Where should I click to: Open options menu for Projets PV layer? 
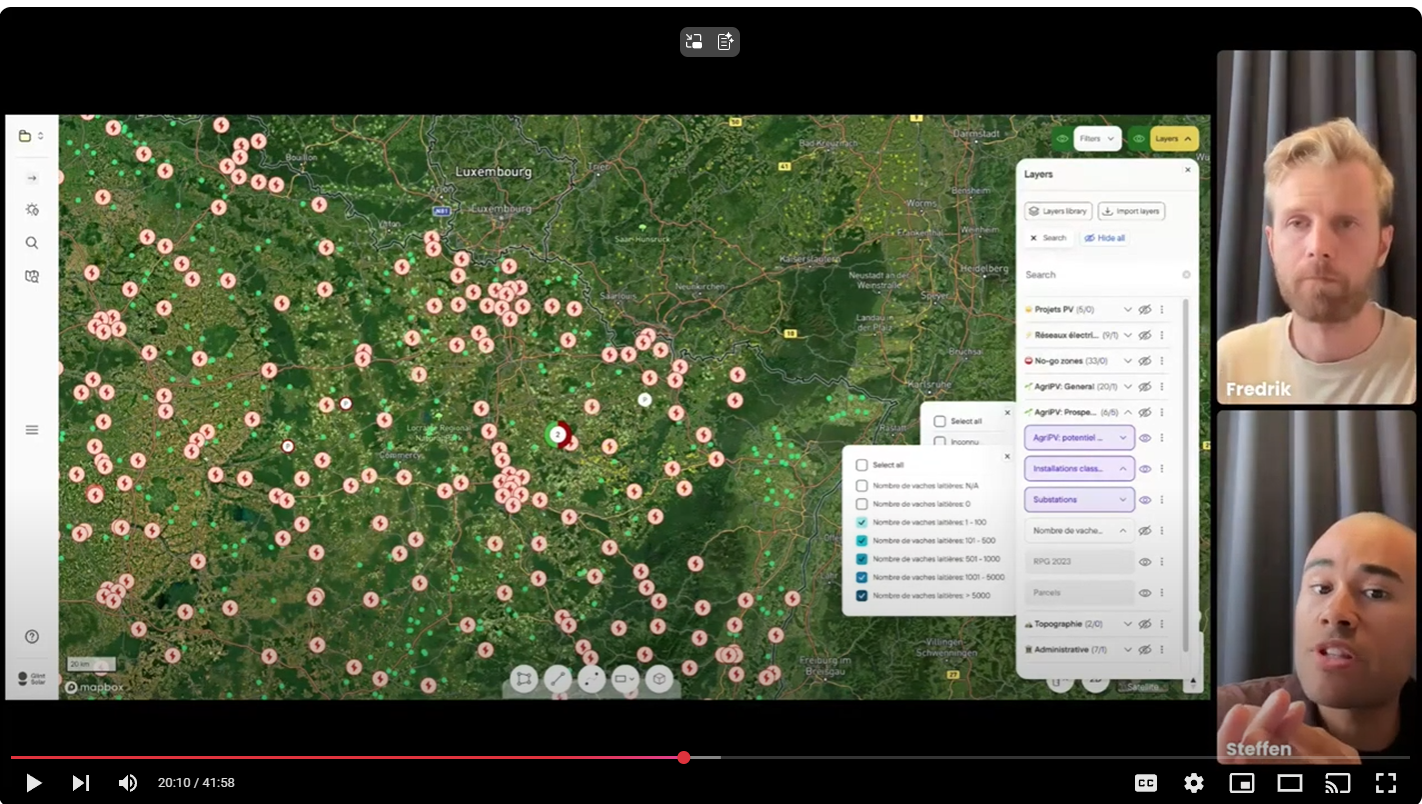coord(1162,310)
